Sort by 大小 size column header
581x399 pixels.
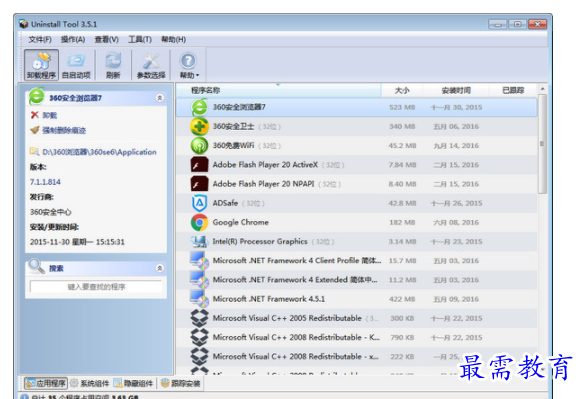(402, 90)
